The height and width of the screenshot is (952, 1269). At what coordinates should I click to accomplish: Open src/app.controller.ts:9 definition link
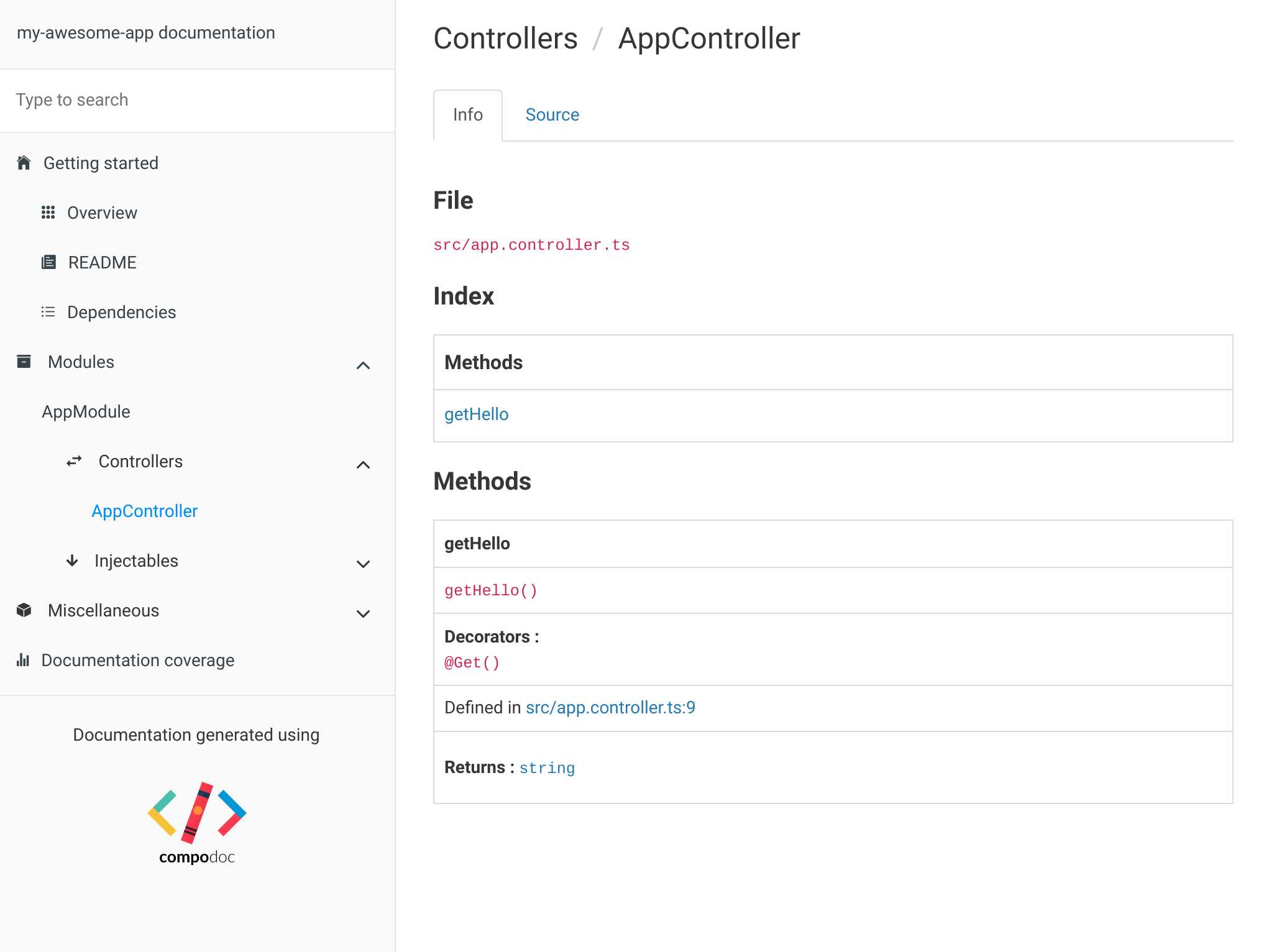[610, 708]
